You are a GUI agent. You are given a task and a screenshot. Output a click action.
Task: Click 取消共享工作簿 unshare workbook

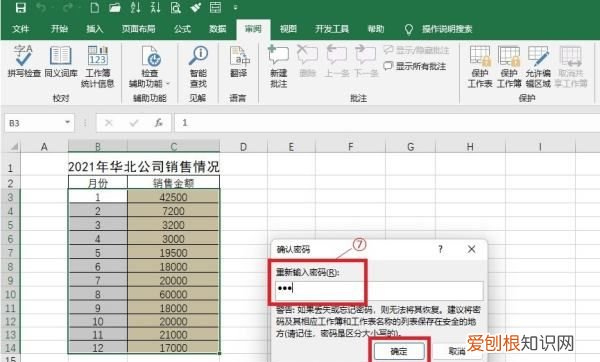pos(571,67)
